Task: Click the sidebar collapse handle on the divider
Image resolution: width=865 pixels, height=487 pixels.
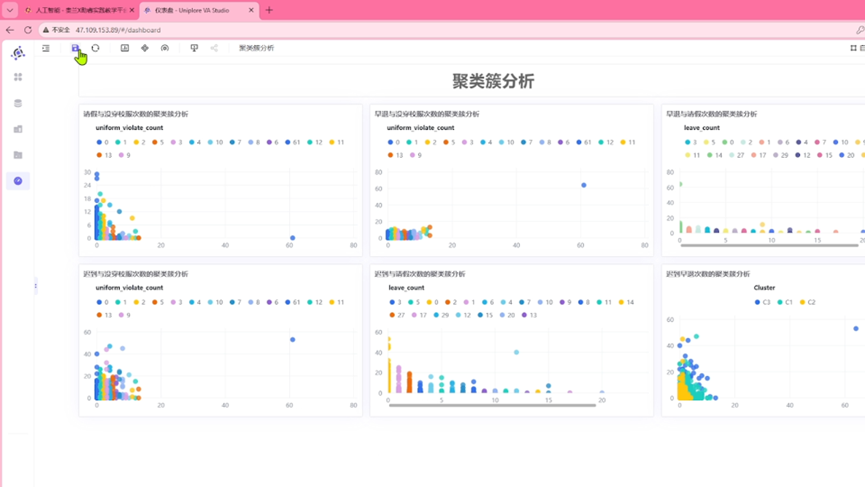Action: tap(36, 286)
